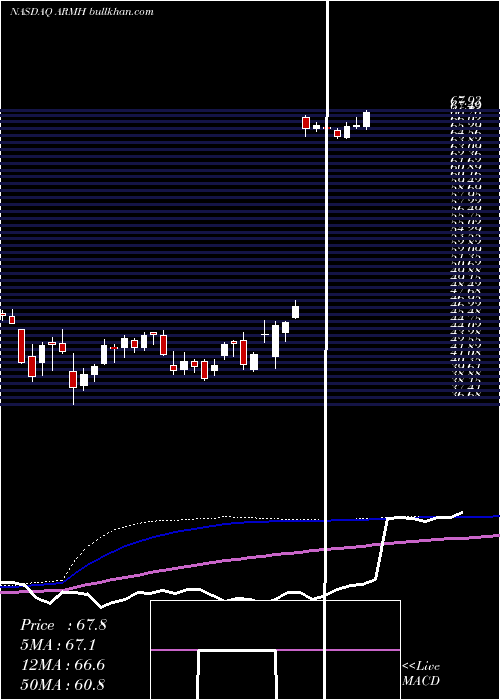
Task: Click the 12MA : 66.6 value
Action: pos(63,665)
